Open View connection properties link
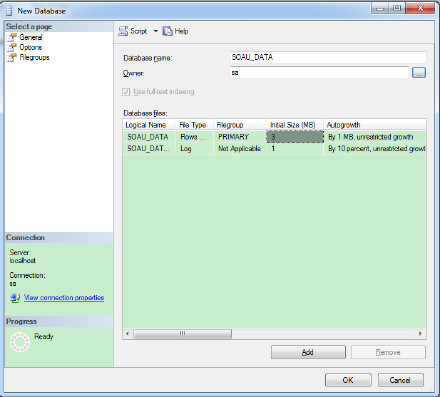 64,297
